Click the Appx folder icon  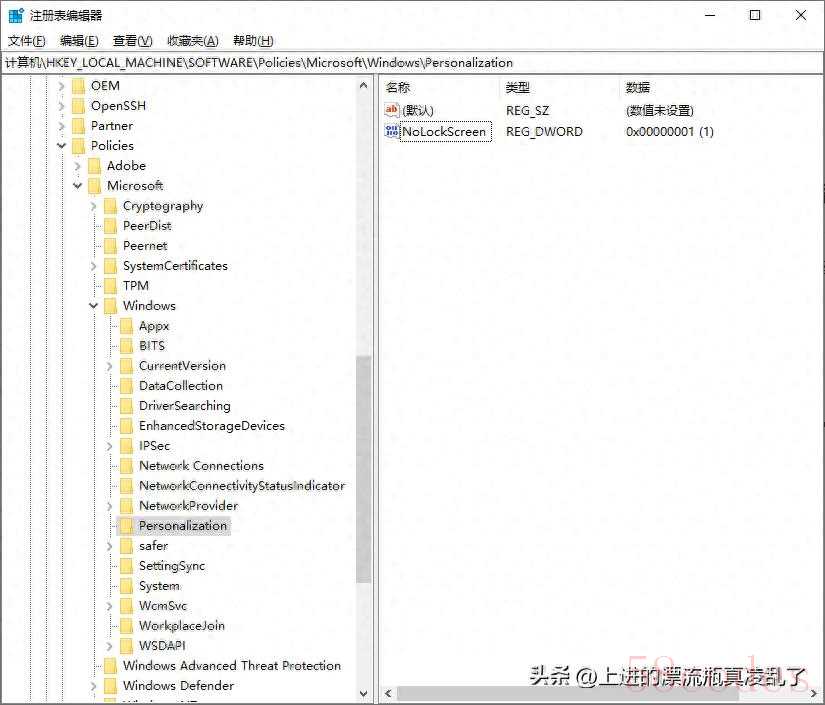click(x=126, y=326)
